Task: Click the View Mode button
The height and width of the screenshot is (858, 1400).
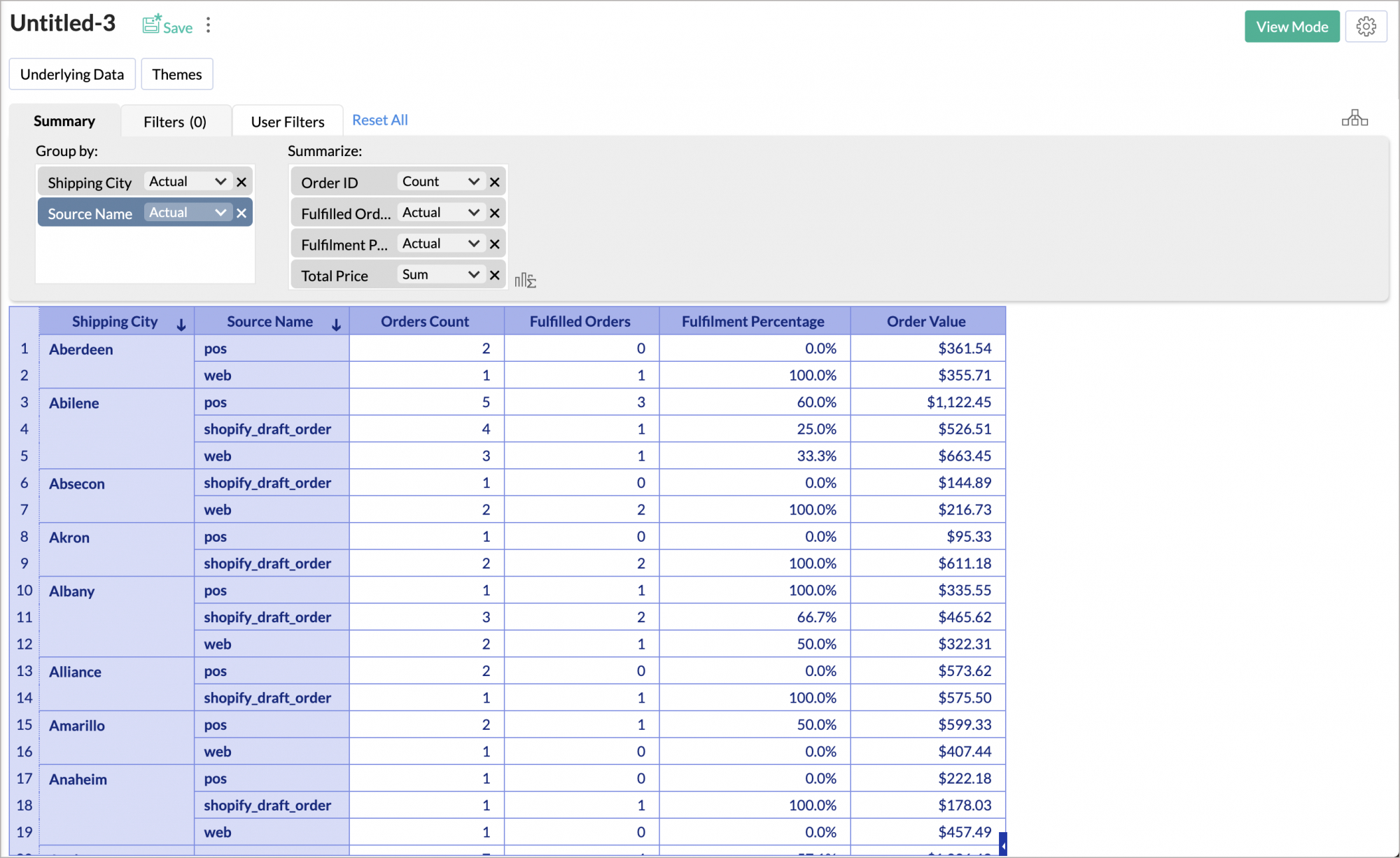Action: [x=1291, y=27]
